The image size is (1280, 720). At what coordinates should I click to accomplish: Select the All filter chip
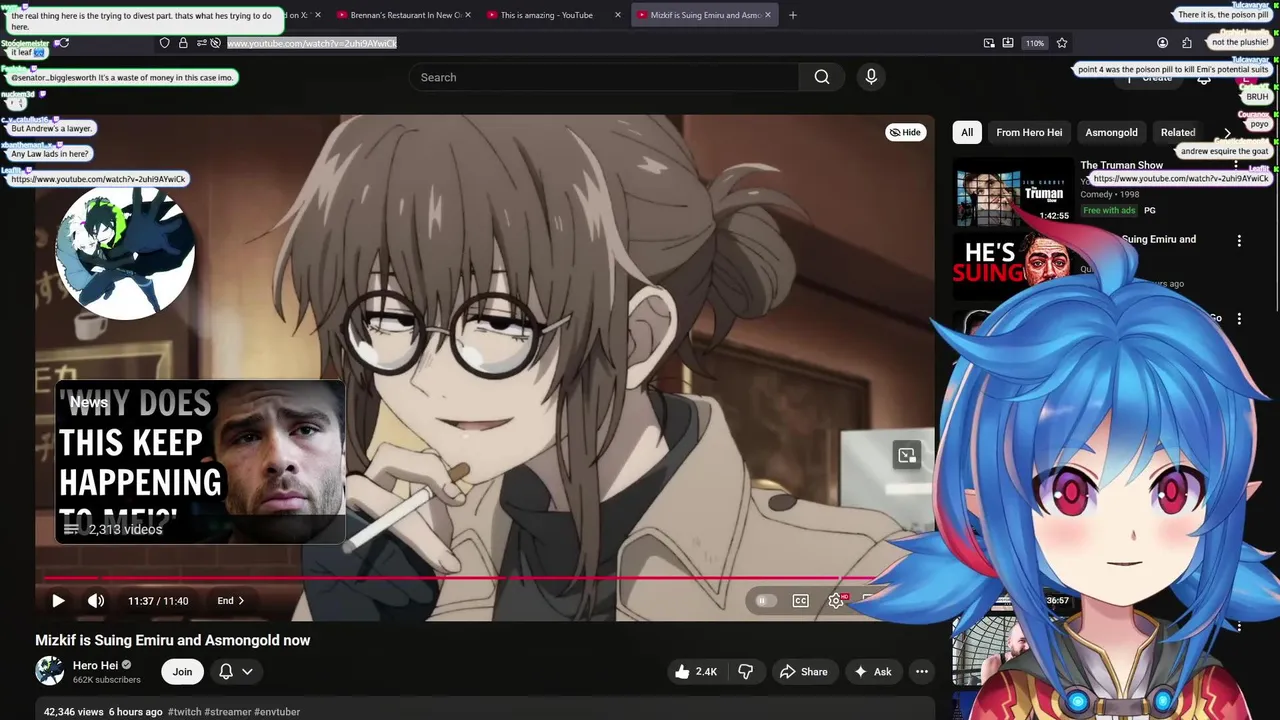point(967,132)
